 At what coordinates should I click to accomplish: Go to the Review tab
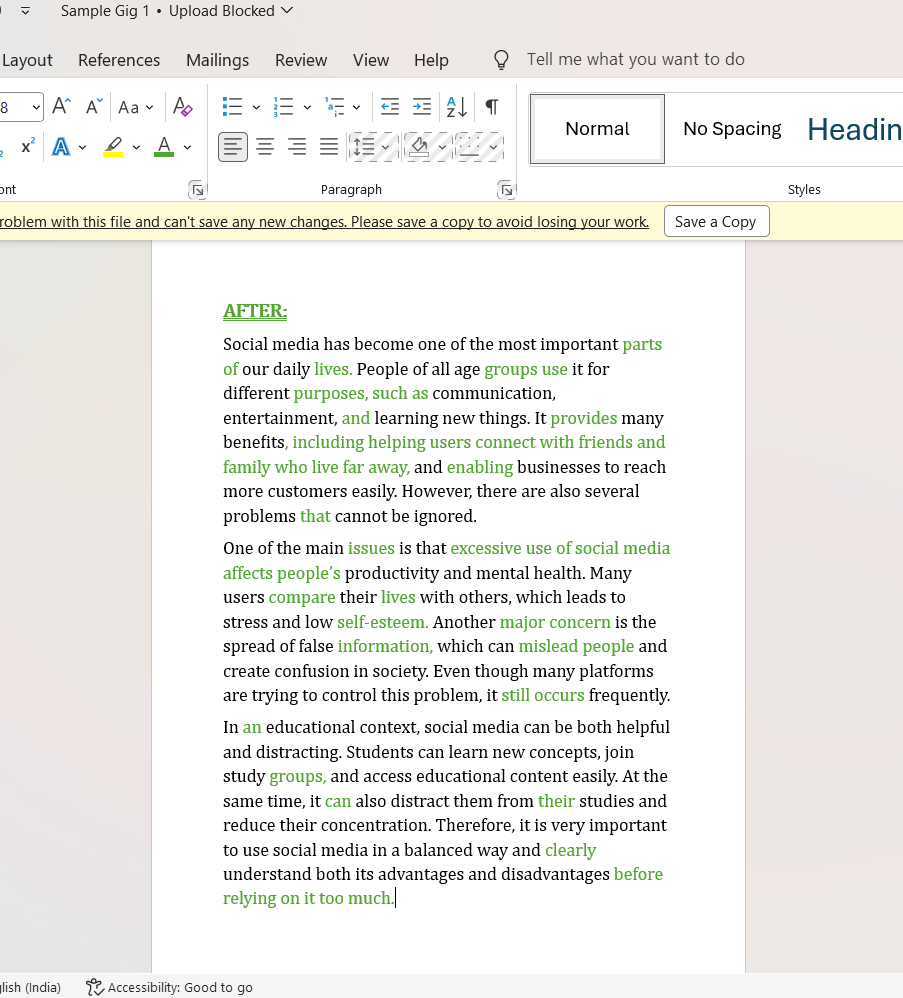tap(301, 60)
